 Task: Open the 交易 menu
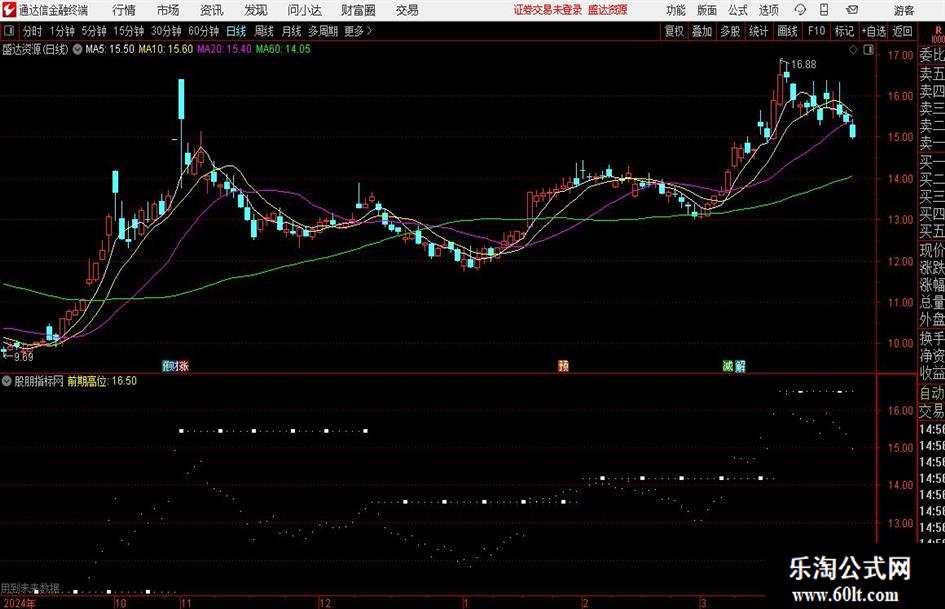407,10
